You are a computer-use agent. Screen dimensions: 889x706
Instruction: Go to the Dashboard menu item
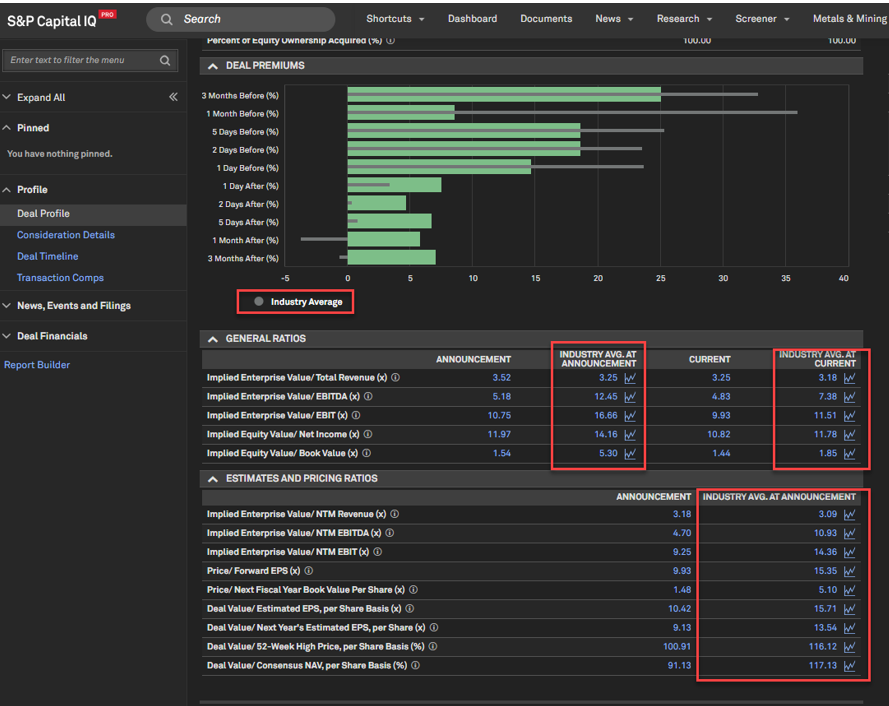(x=472, y=19)
